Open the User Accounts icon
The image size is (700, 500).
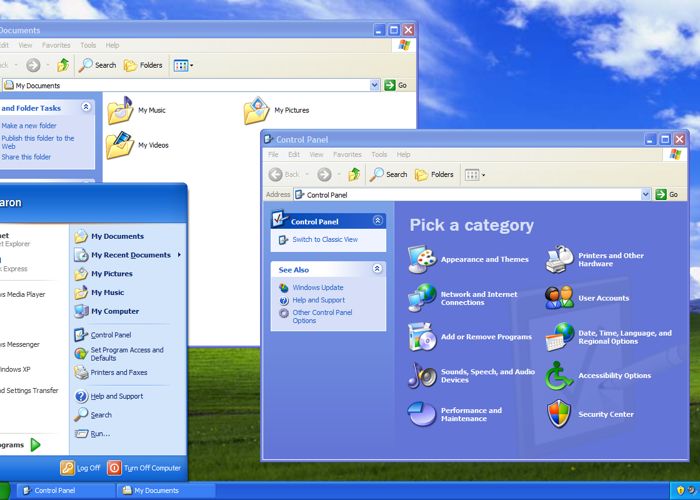point(559,298)
